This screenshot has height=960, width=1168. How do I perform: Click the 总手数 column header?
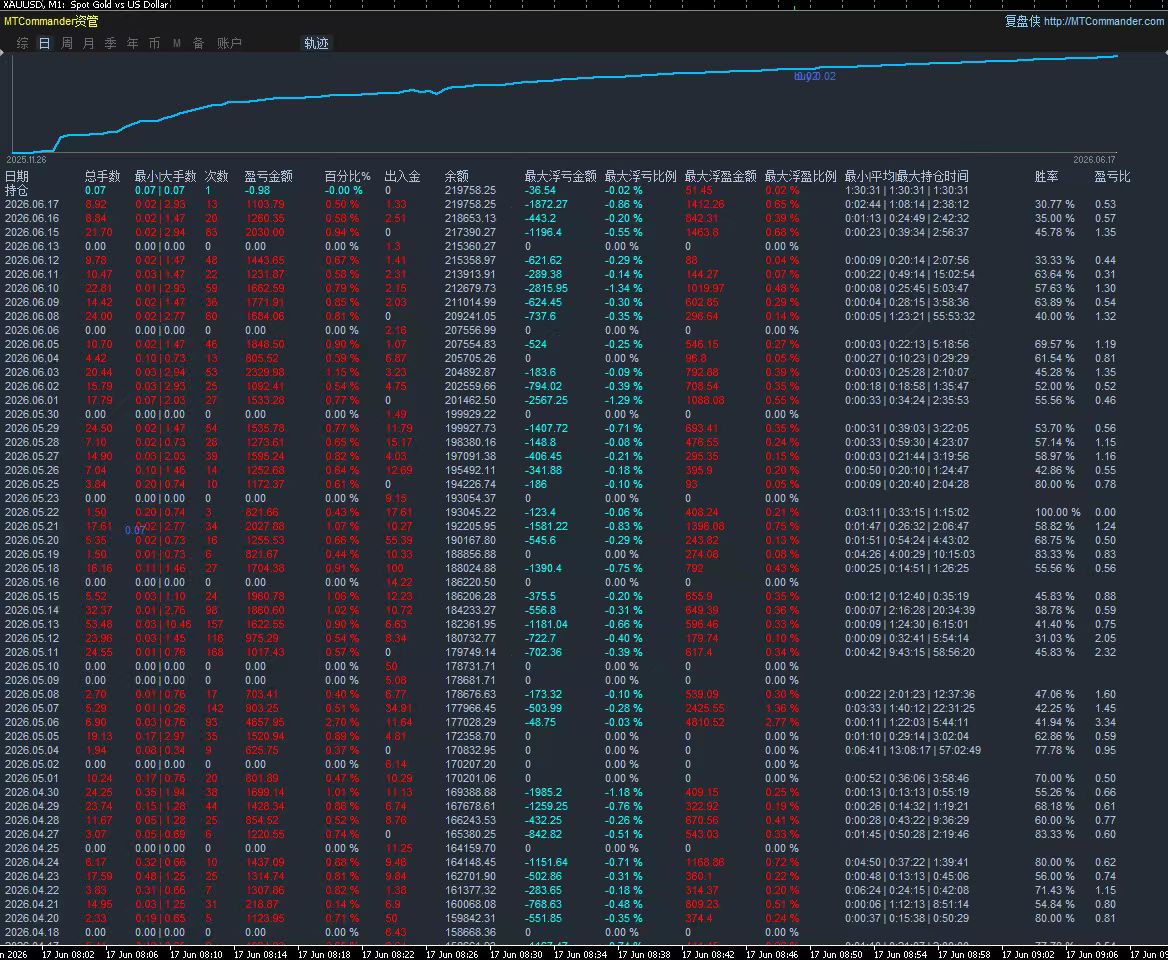(x=102, y=177)
